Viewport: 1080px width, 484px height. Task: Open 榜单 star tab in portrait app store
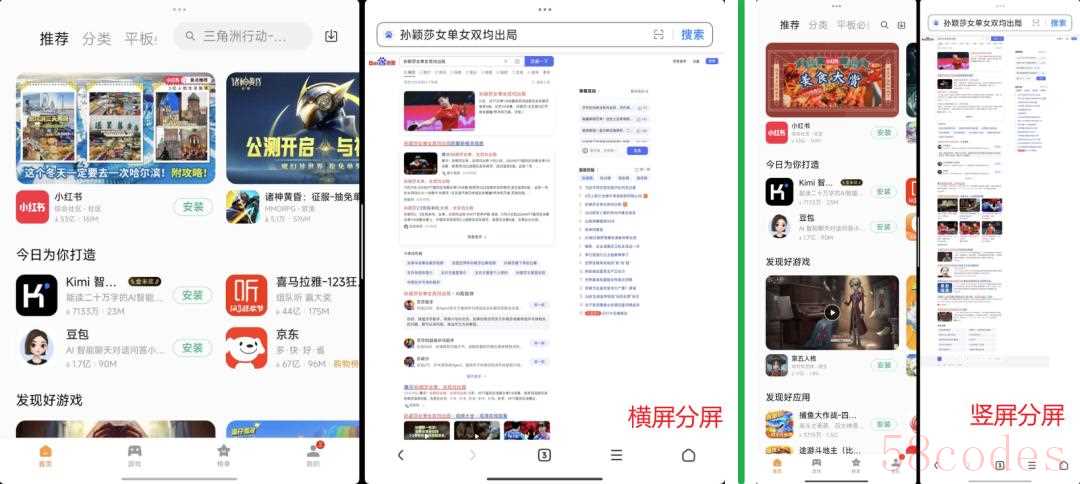pyautogui.click(x=855, y=466)
